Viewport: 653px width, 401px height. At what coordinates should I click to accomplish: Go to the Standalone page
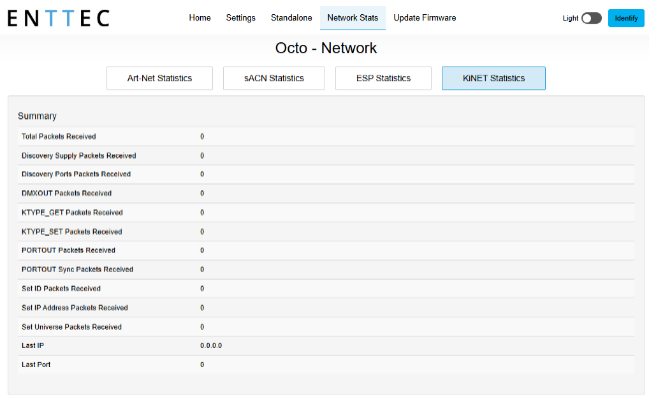click(291, 18)
